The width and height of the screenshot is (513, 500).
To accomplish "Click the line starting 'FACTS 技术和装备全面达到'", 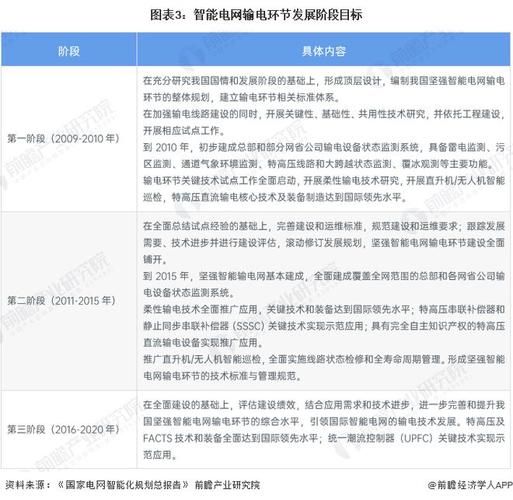I will point(324,438).
